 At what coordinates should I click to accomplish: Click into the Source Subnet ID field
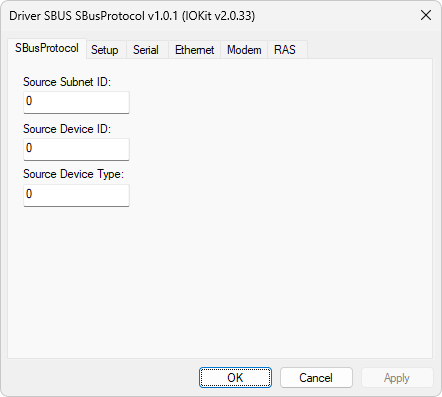click(x=76, y=102)
